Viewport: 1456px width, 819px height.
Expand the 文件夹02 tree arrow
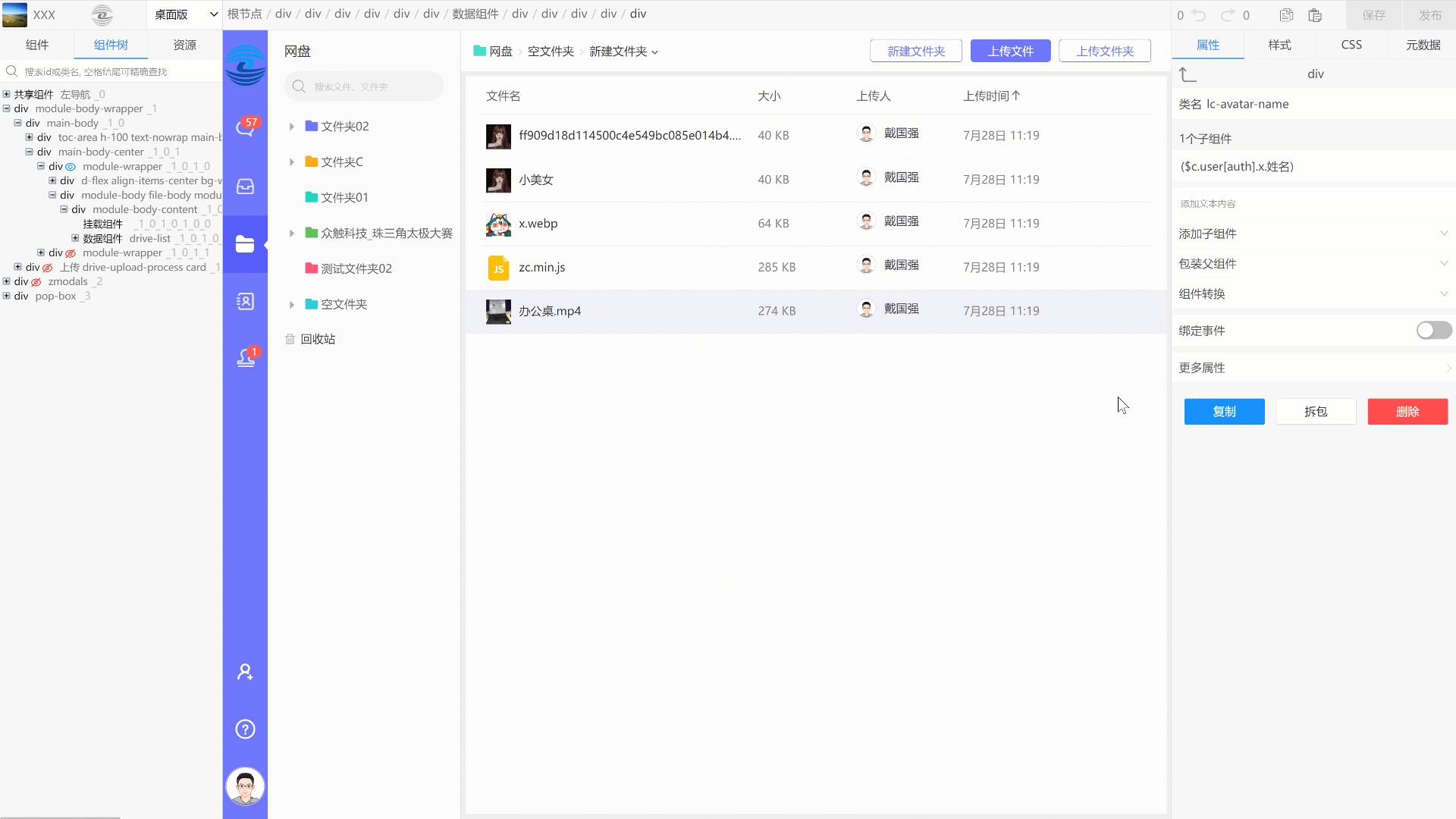pos(291,127)
